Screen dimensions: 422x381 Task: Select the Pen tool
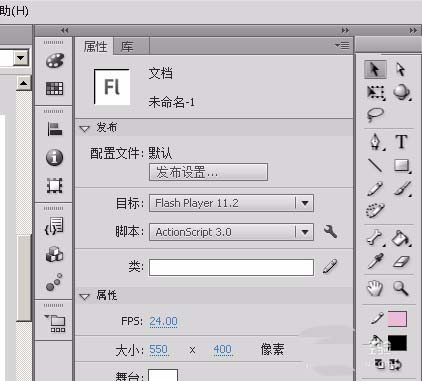(376, 142)
